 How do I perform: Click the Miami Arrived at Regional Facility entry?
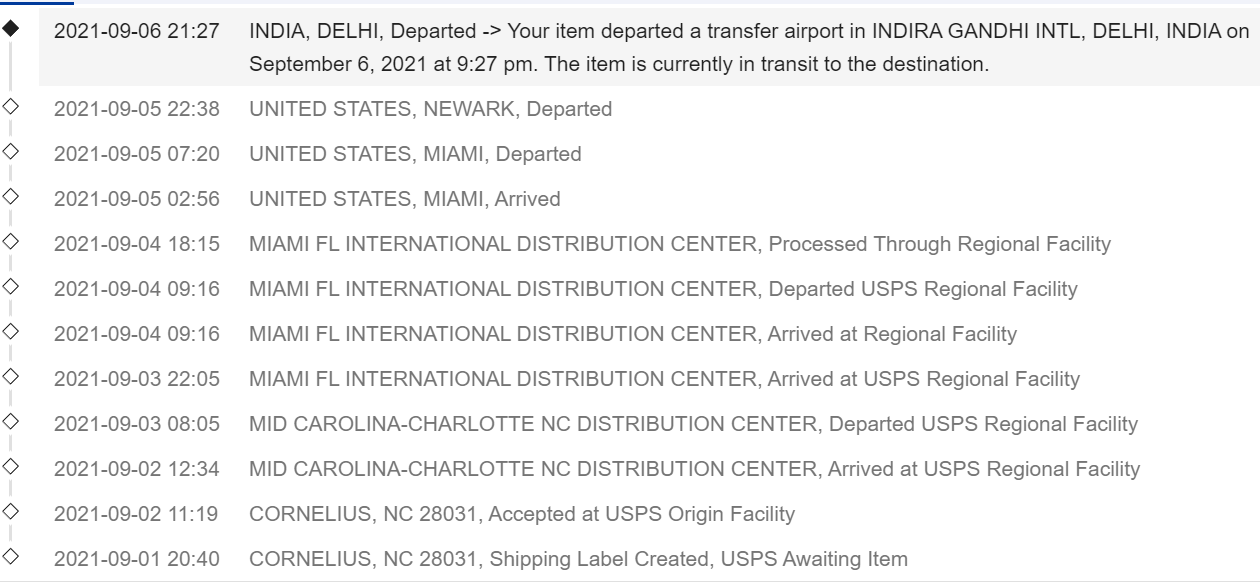coord(633,334)
